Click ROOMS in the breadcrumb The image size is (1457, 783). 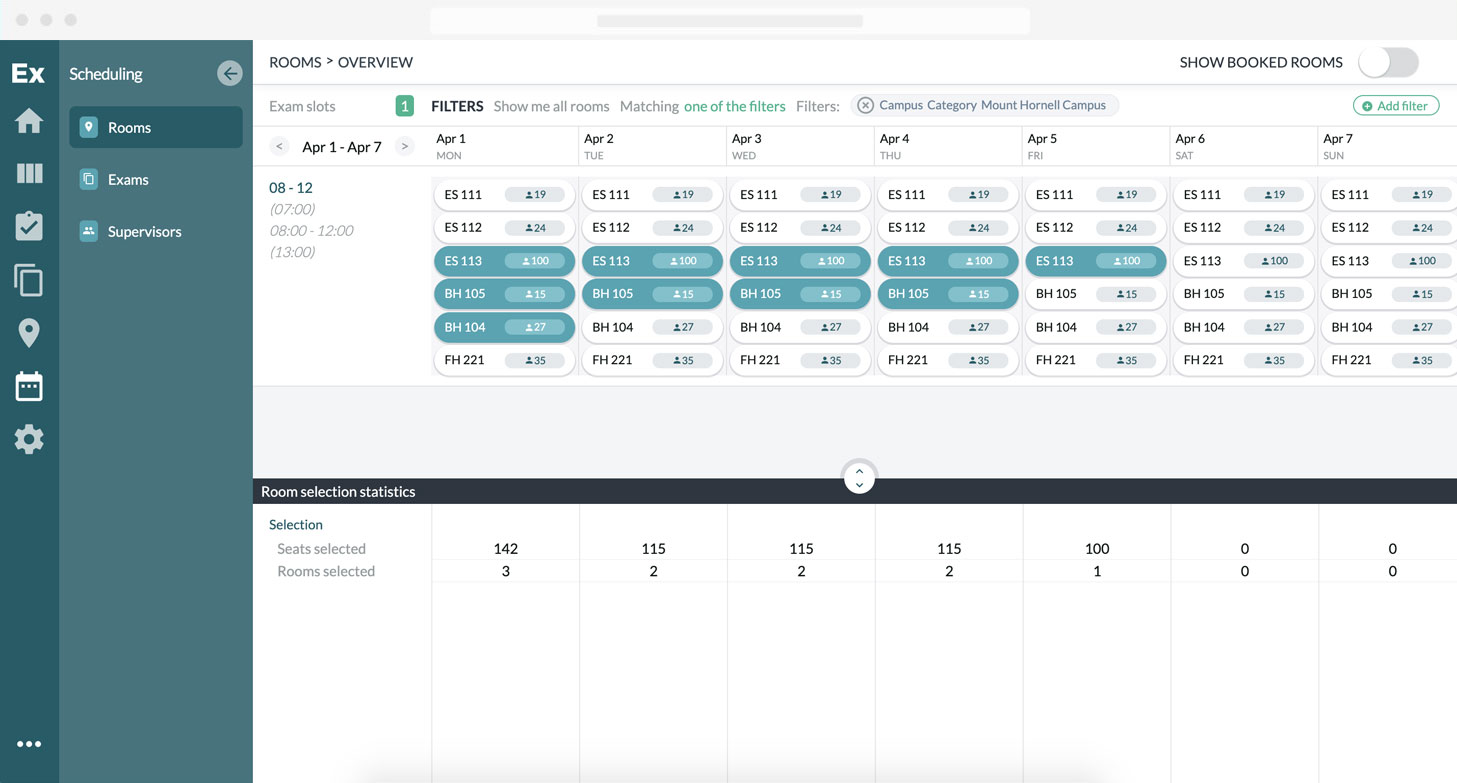pos(295,62)
